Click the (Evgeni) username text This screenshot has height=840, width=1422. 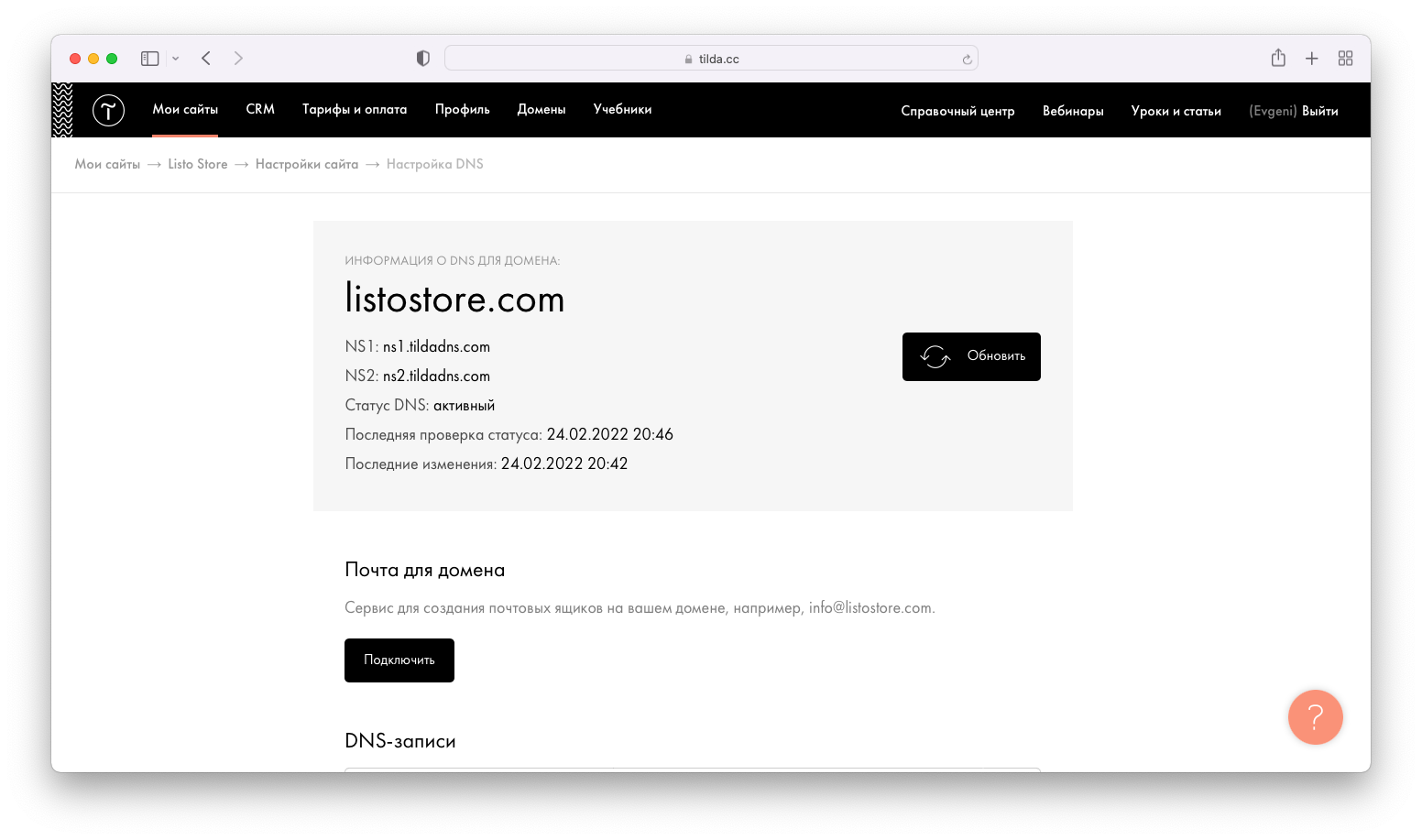click(1273, 111)
